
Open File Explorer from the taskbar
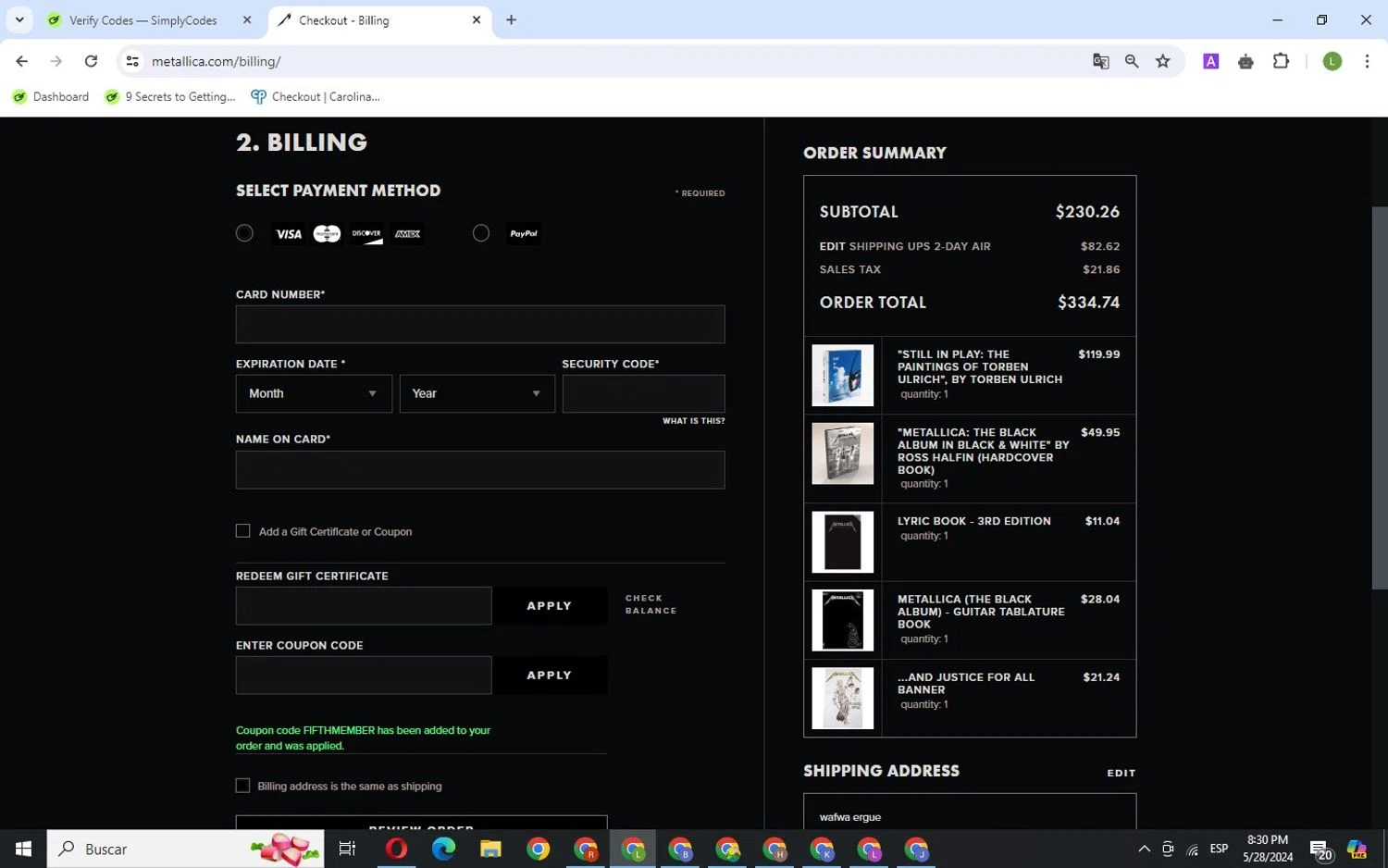coord(490,849)
